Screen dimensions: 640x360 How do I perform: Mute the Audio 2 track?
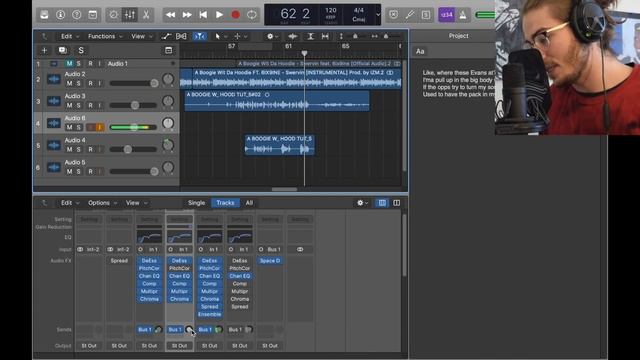point(69,83)
